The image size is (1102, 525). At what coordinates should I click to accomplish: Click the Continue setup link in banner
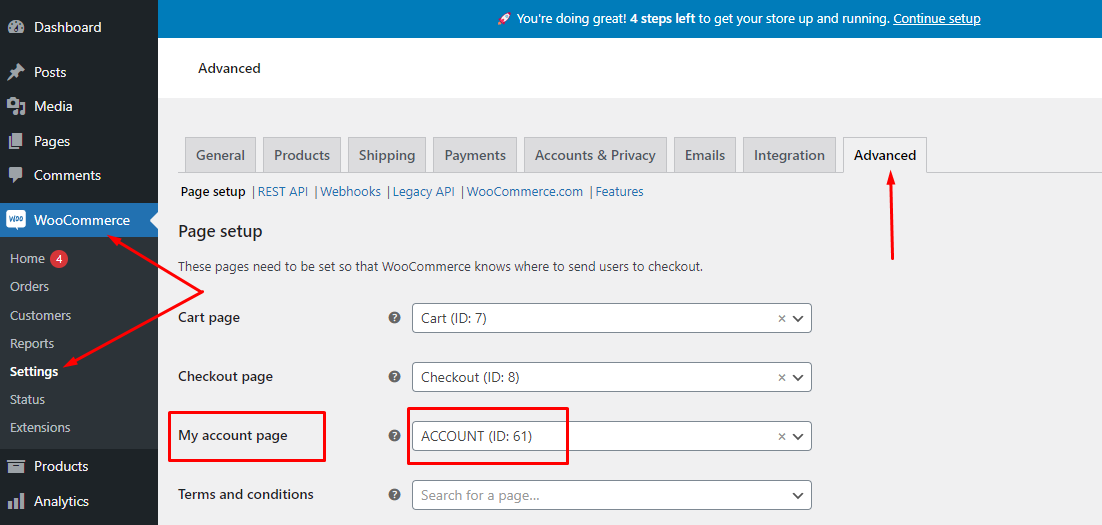pos(937,19)
